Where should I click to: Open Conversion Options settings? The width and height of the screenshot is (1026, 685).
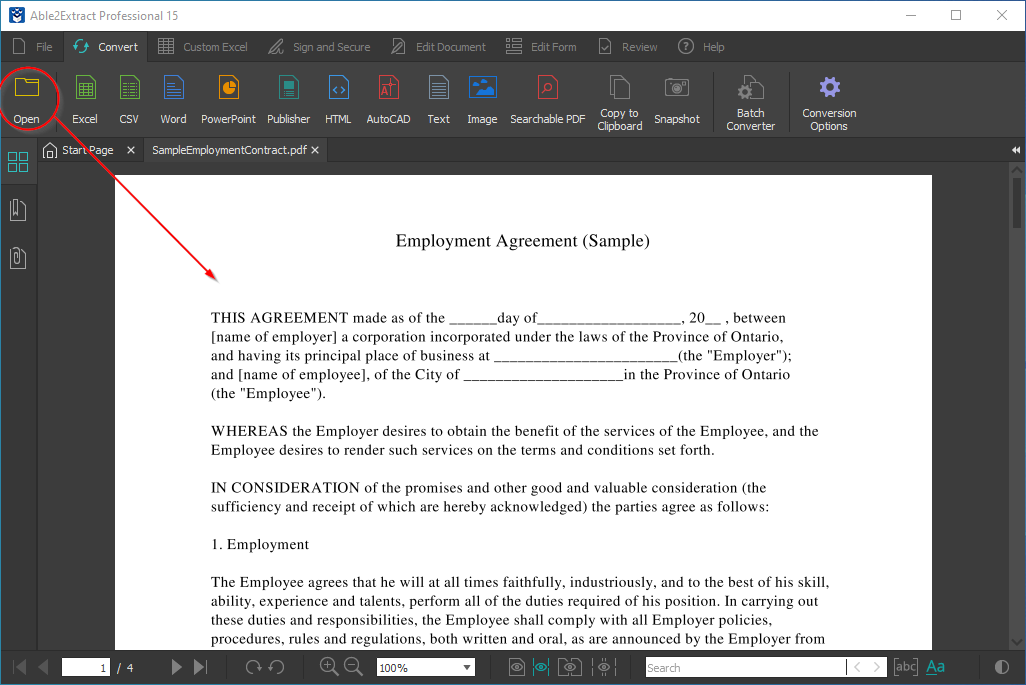pyautogui.click(x=829, y=100)
